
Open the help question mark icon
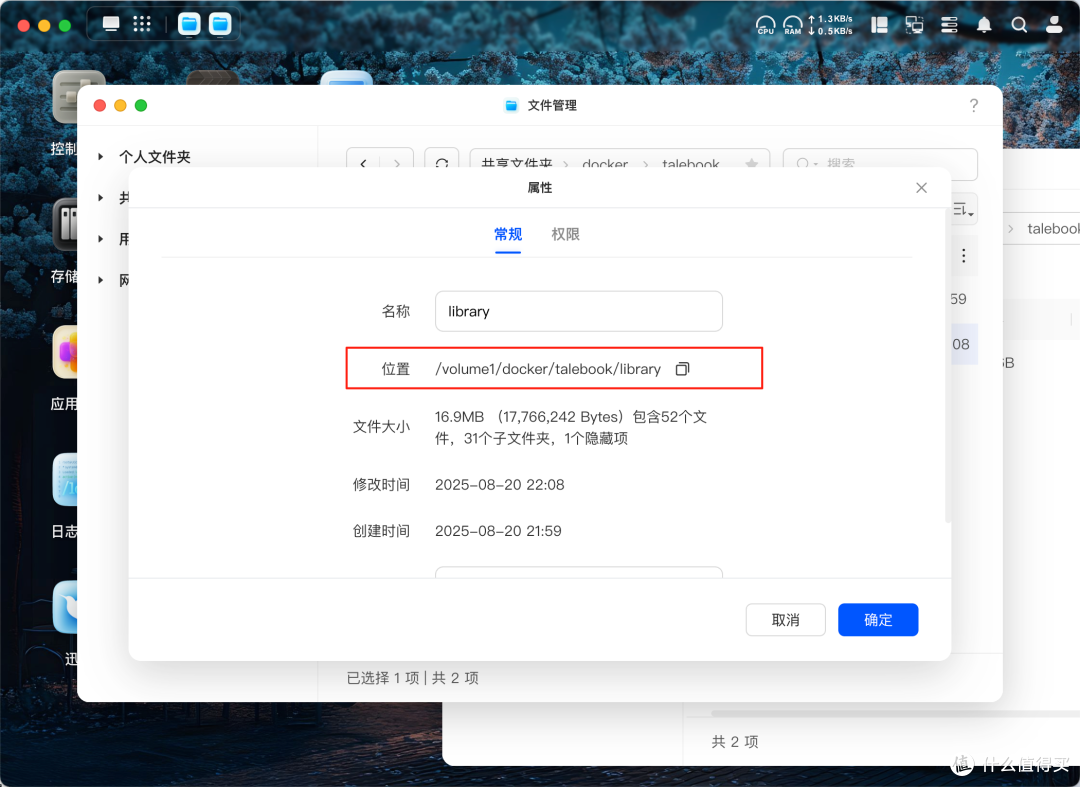(x=973, y=105)
